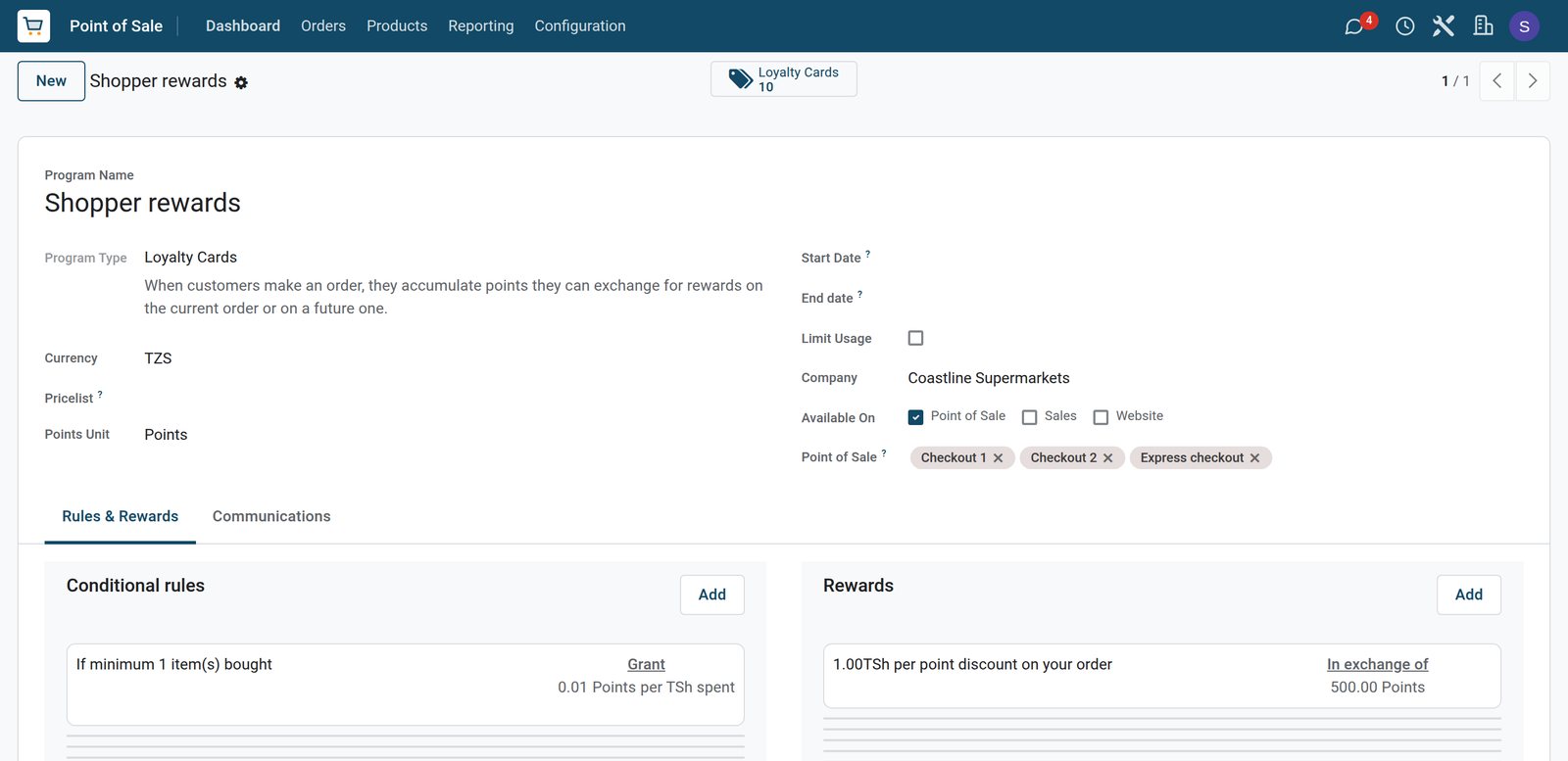Screen dimensions: 1568x761
Task: Open the Point of Sale app icon
Action: point(33,25)
